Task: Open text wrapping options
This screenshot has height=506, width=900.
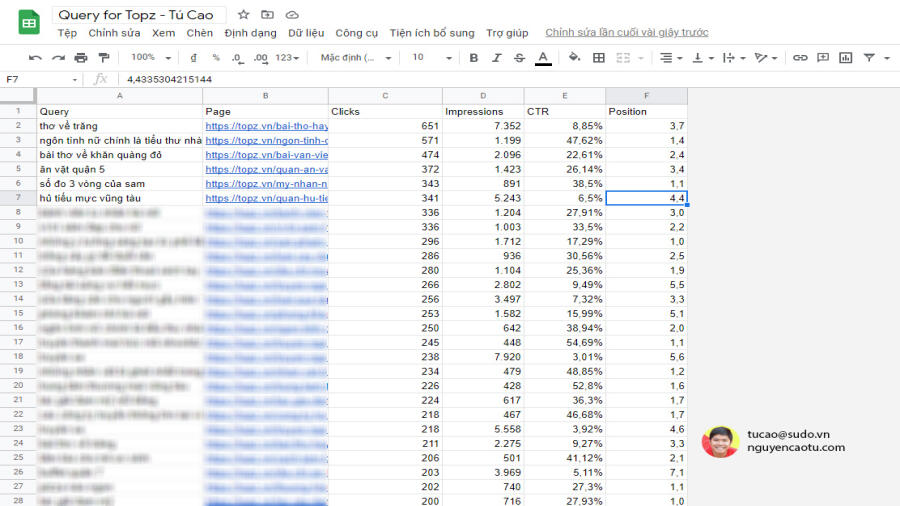Action: 734,57
